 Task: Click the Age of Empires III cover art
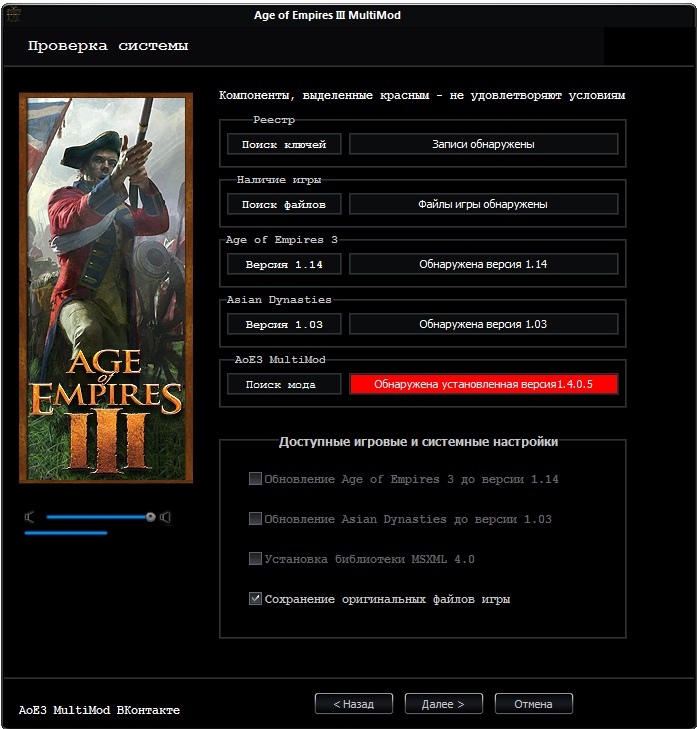coord(106,288)
